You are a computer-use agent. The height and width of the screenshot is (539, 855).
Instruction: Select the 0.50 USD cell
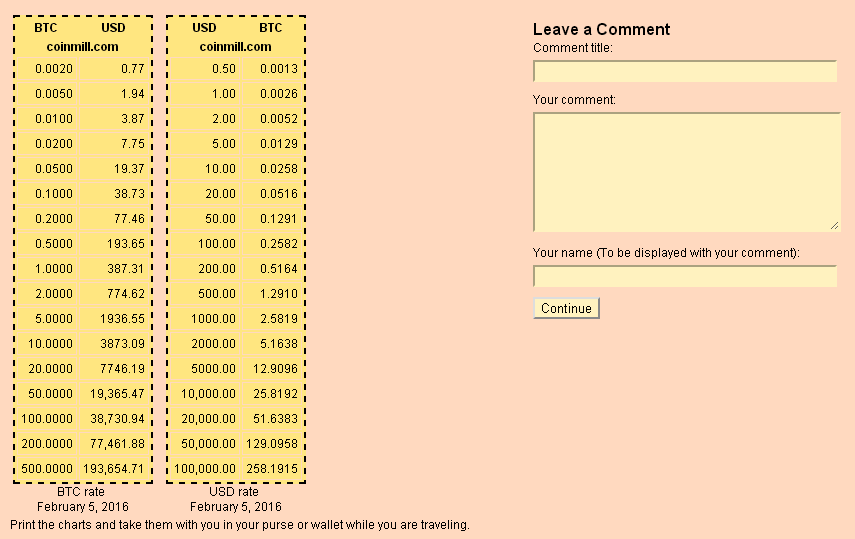coord(224,69)
